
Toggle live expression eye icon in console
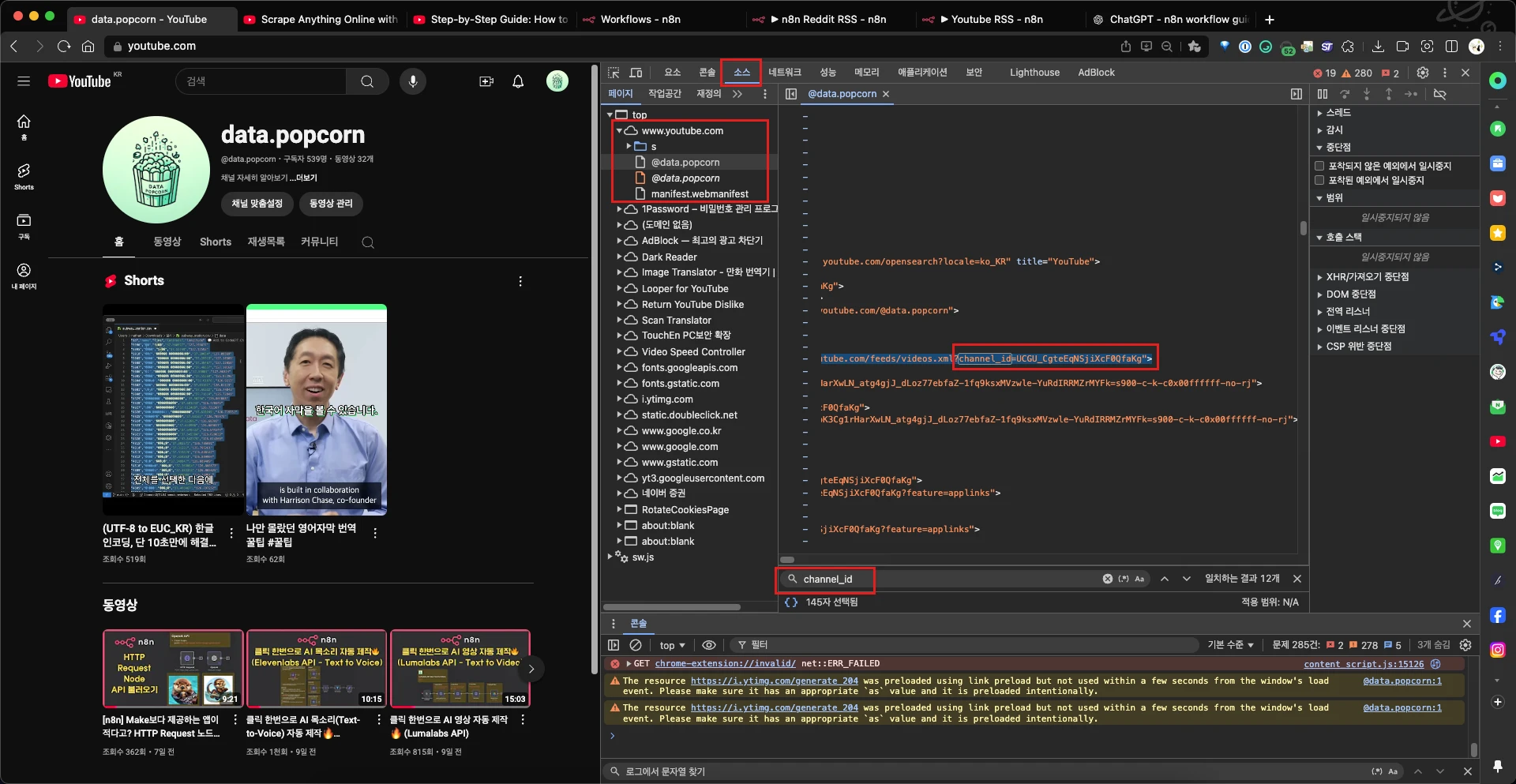tap(709, 645)
